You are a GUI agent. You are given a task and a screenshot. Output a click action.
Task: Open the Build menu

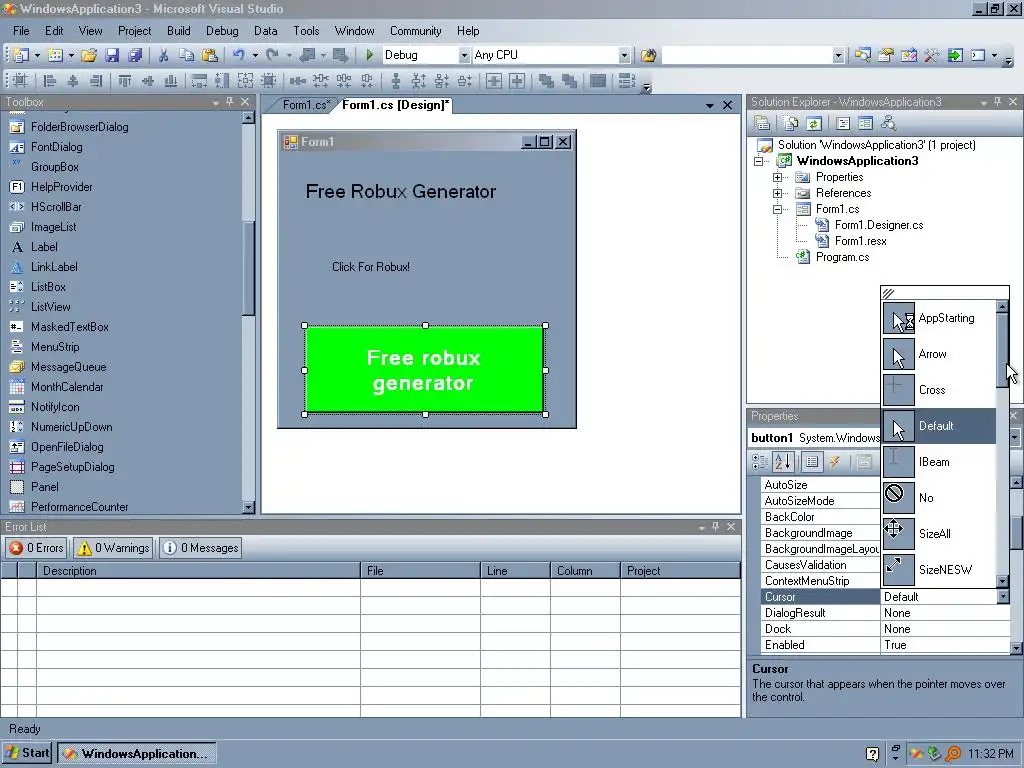pyautogui.click(x=178, y=31)
